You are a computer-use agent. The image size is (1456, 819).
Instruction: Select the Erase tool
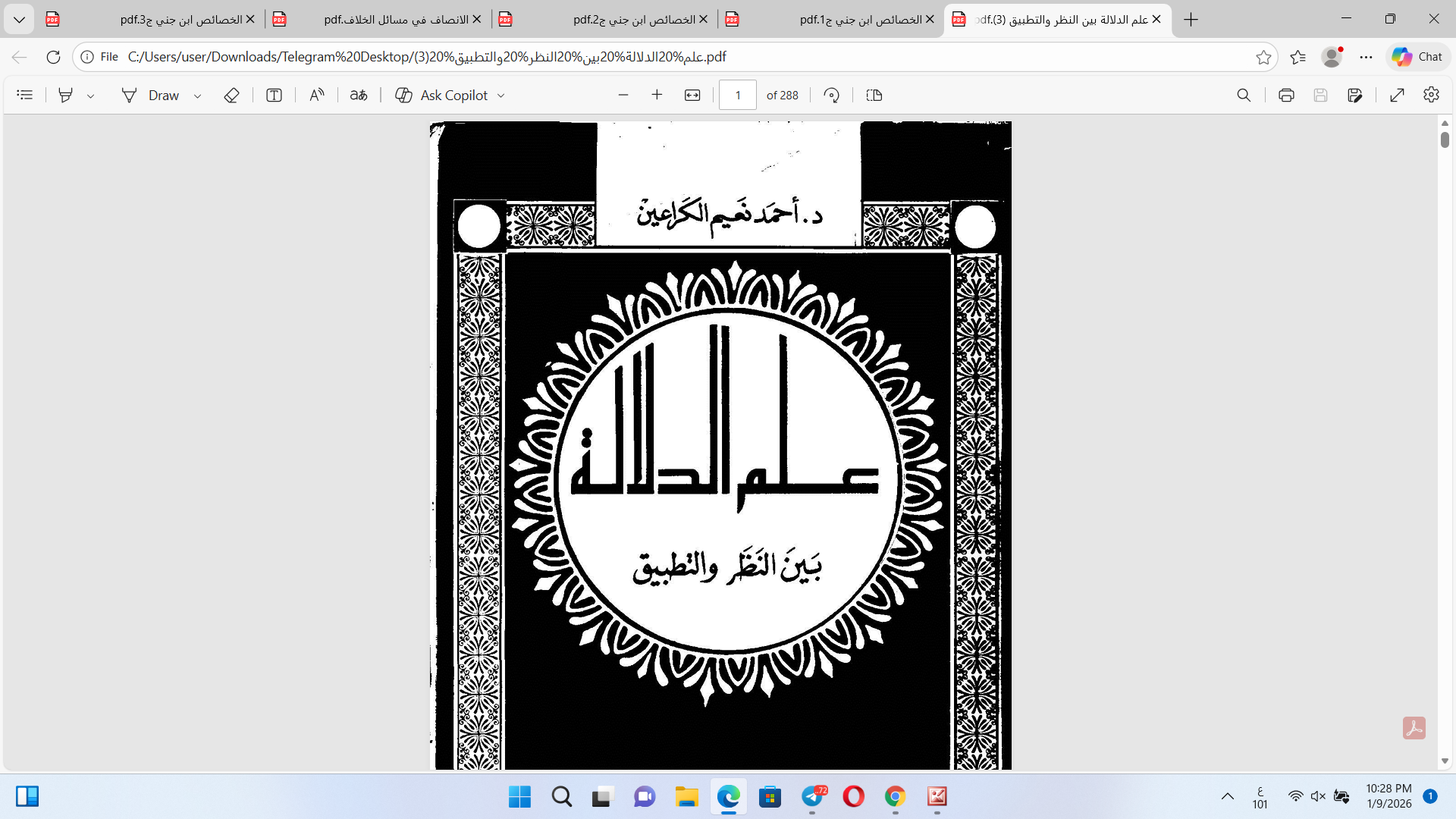click(x=232, y=95)
